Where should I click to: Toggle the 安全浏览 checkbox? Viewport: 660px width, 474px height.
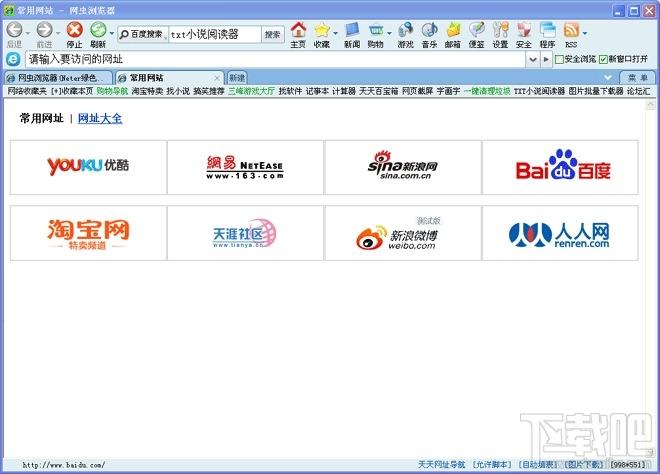click(x=559, y=59)
